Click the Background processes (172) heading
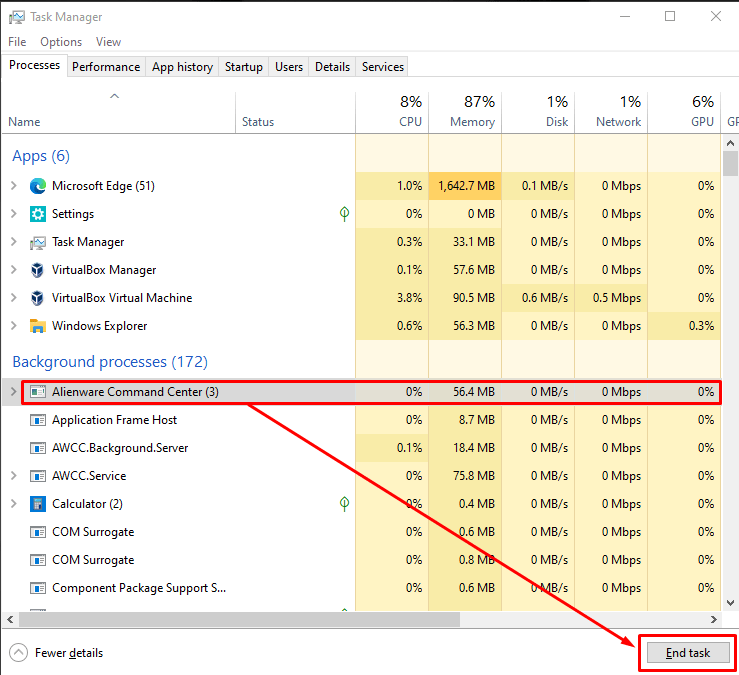Screen dimensions: 739x675 click(110, 362)
